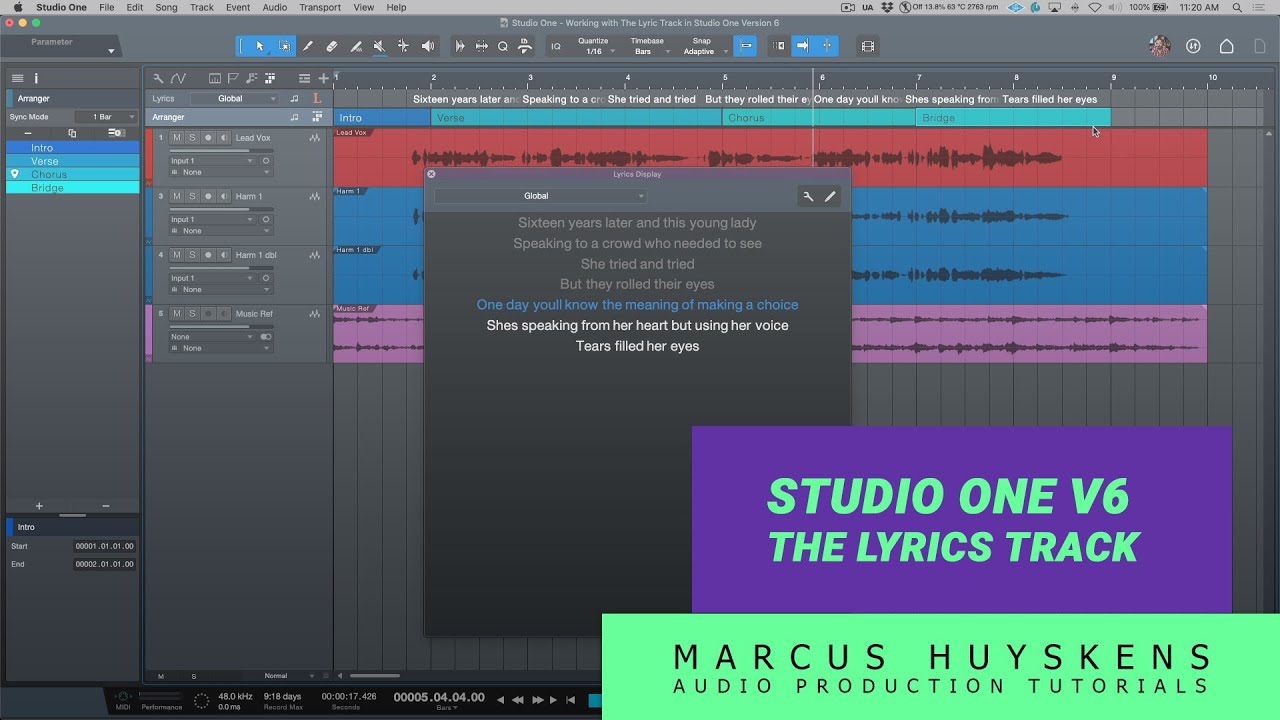Solo the Lead Vox track
The height and width of the screenshot is (720, 1280).
[x=192, y=138]
